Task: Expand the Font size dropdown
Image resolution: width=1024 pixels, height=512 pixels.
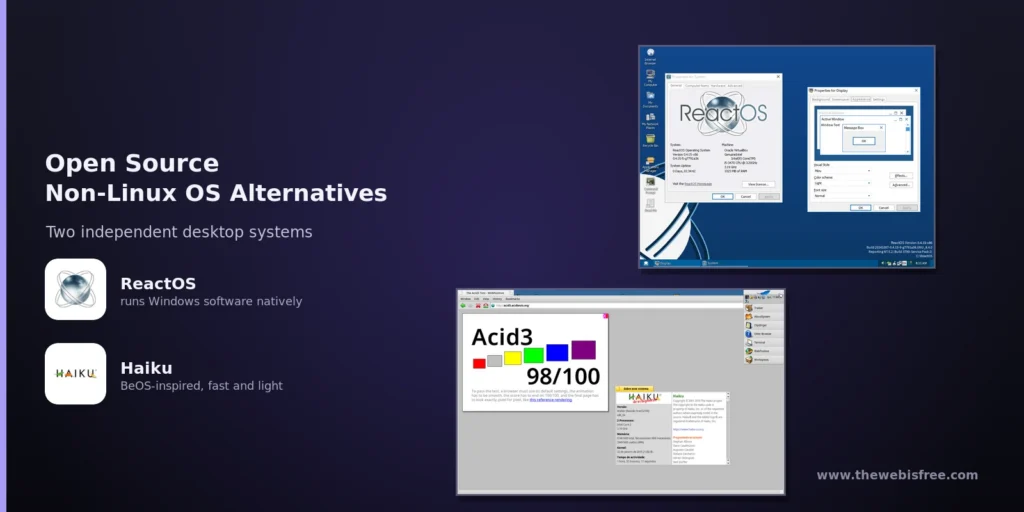Action: 842,196
